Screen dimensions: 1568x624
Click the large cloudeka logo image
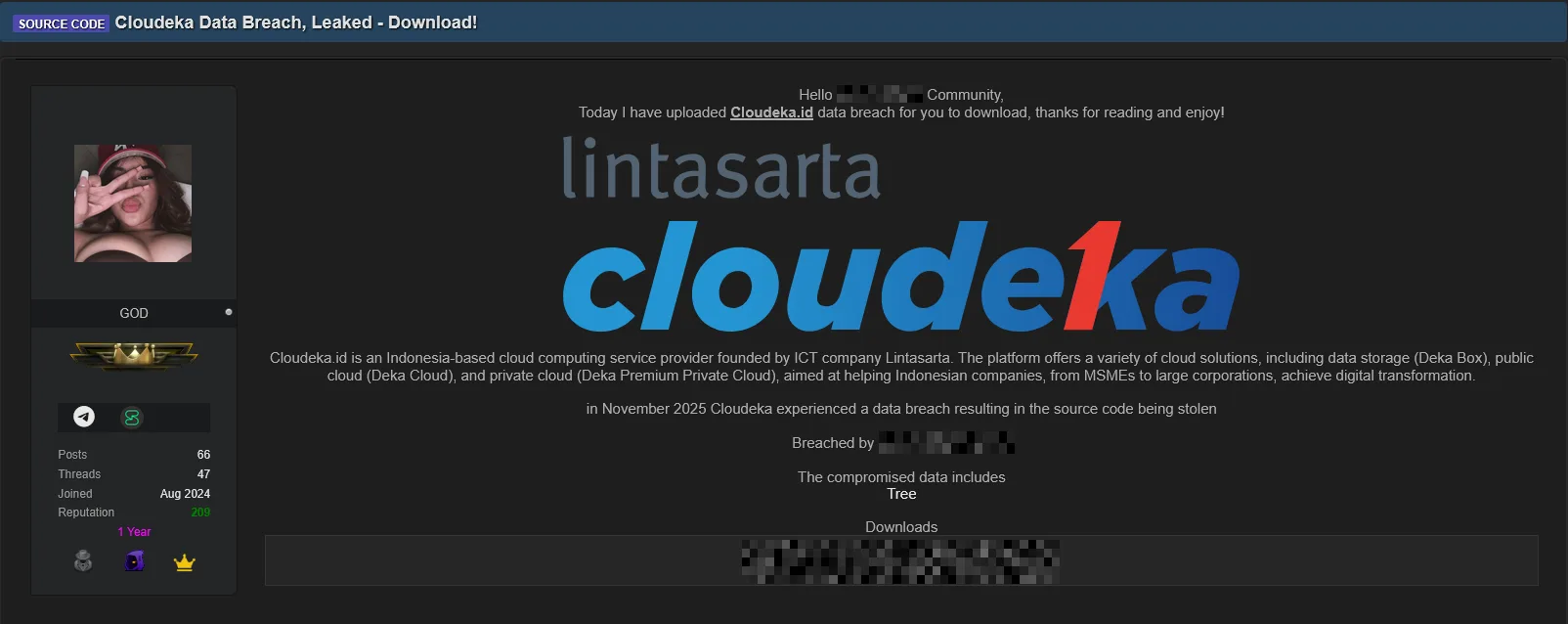tap(900, 277)
